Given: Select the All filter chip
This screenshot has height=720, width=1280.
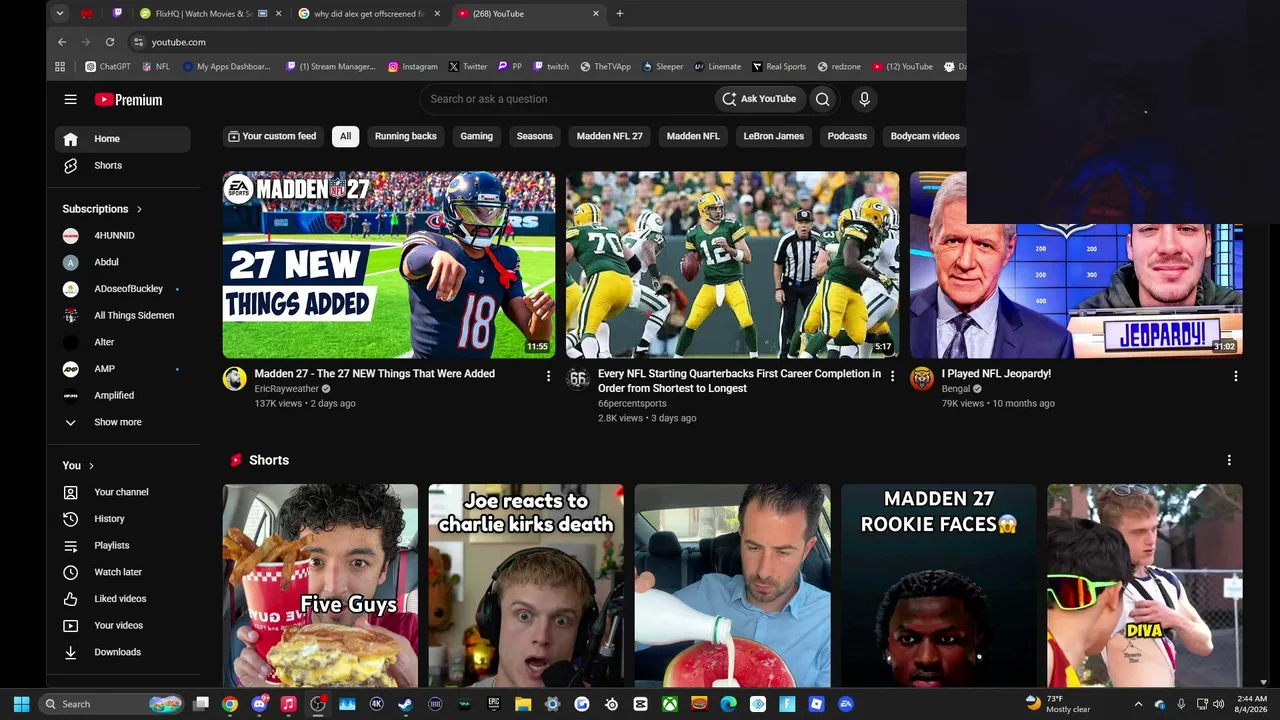Looking at the screenshot, I should (x=345, y=136).
